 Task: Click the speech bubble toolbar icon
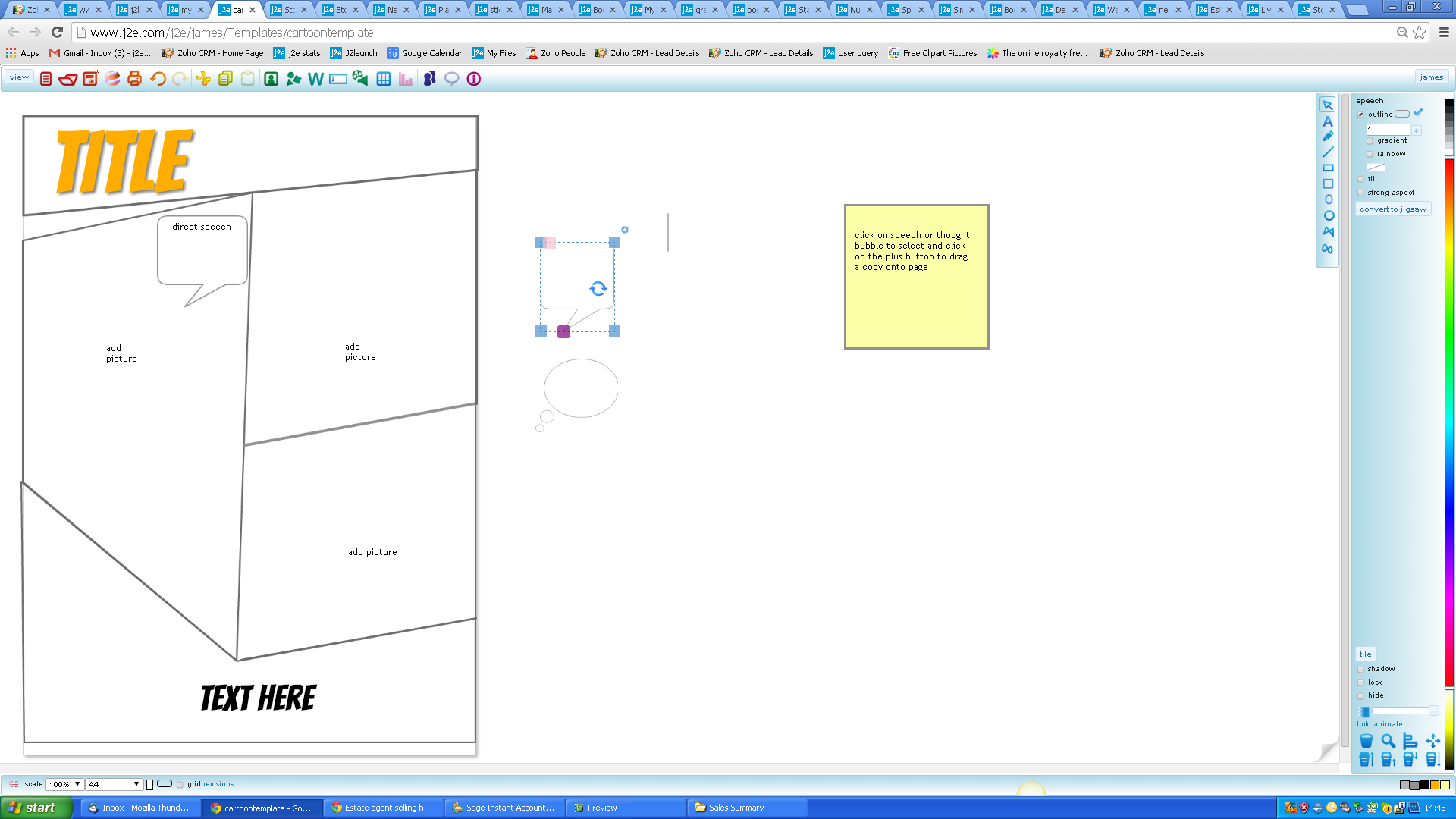click(x=451, y=79)
